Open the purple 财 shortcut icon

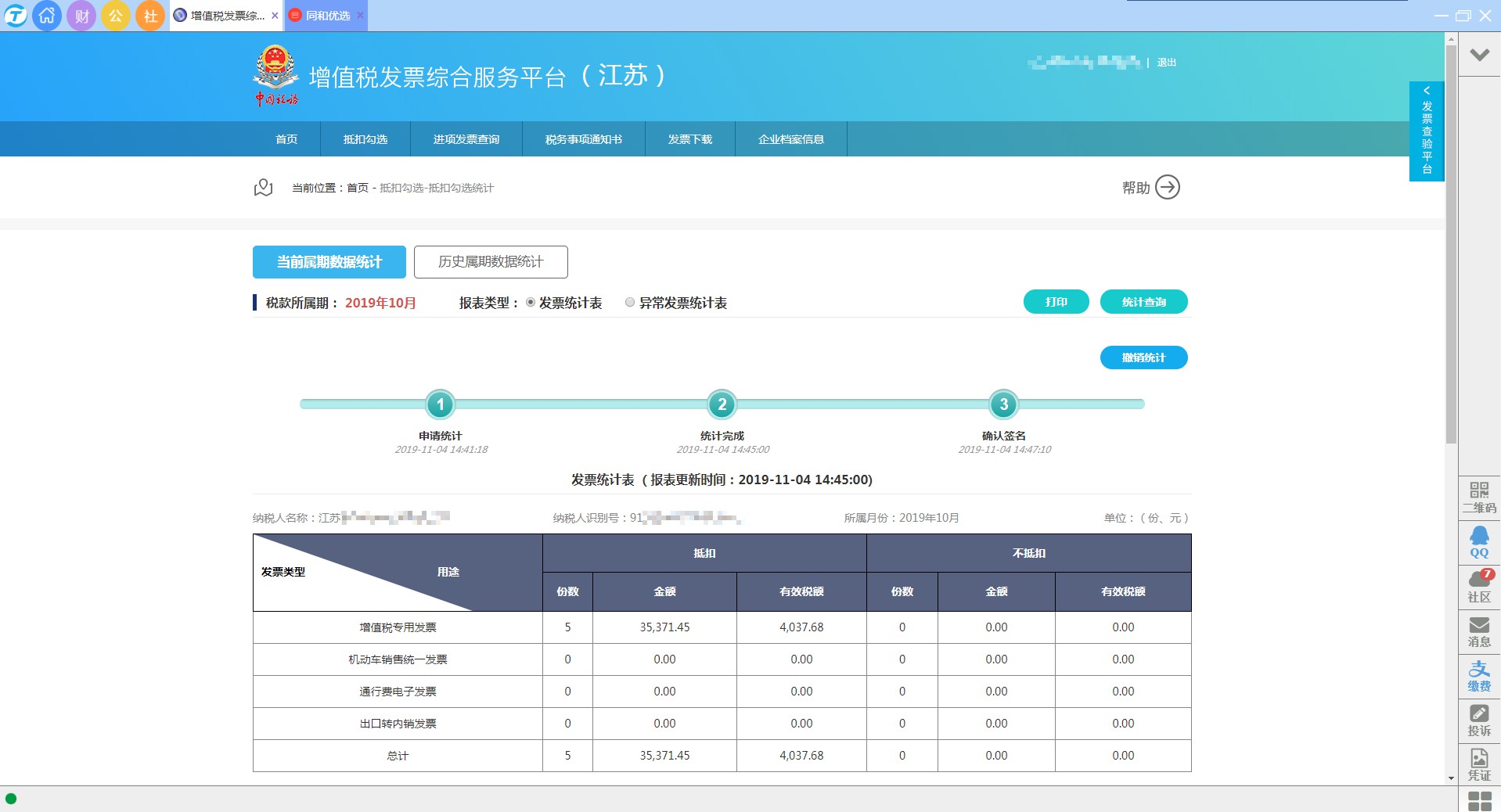click(81, 16)
